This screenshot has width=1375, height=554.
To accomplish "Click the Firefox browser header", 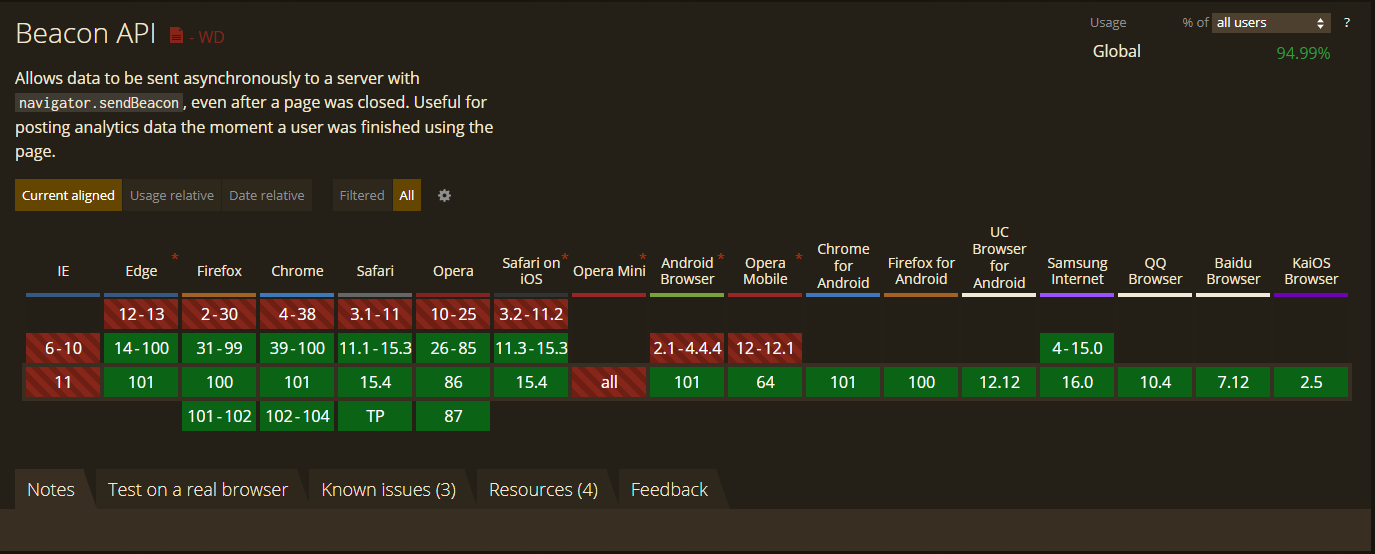I will pyautogui.click(x=219, y=271).
